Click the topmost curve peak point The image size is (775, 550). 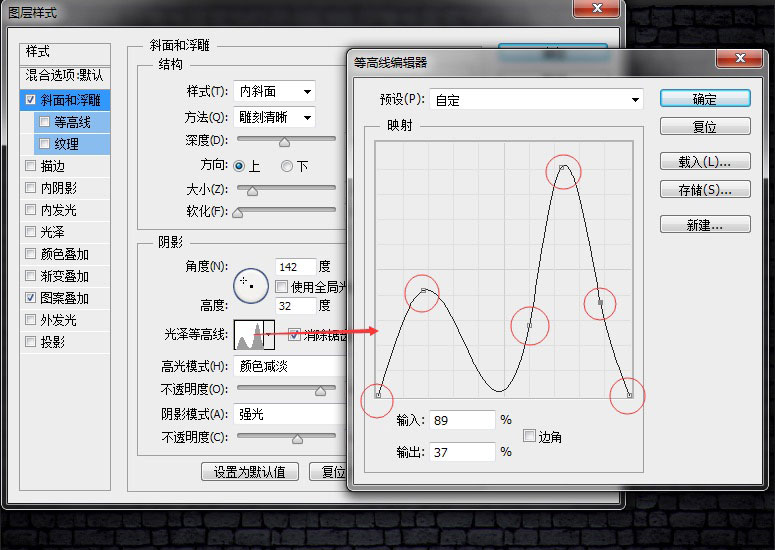pyautogui.click(x=562, y=168)
